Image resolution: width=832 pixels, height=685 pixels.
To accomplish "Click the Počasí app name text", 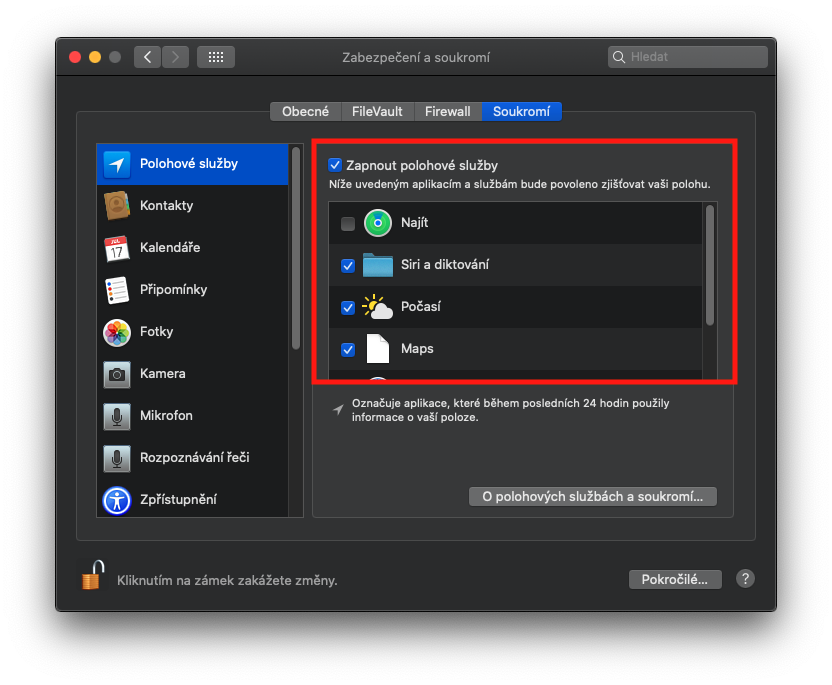I will pyautogui.click(x=421, y=307).
